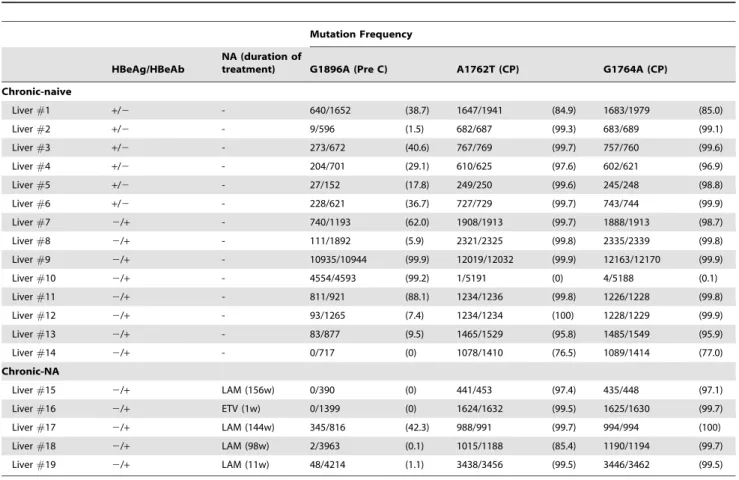Select the 'Liver #5' row label
Image resolution: width=739 pixels, height=480 pixels.
tap(31, 185)
